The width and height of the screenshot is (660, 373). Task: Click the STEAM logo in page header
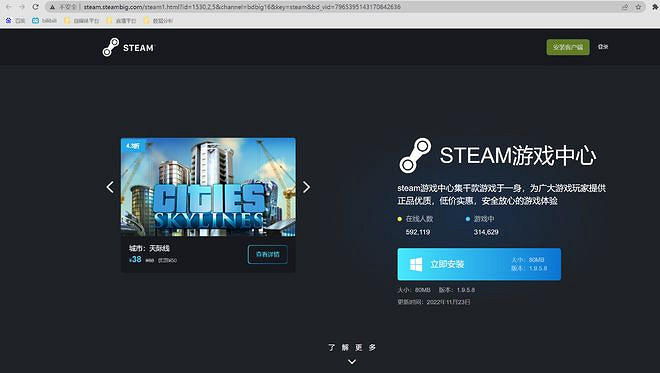129,47
